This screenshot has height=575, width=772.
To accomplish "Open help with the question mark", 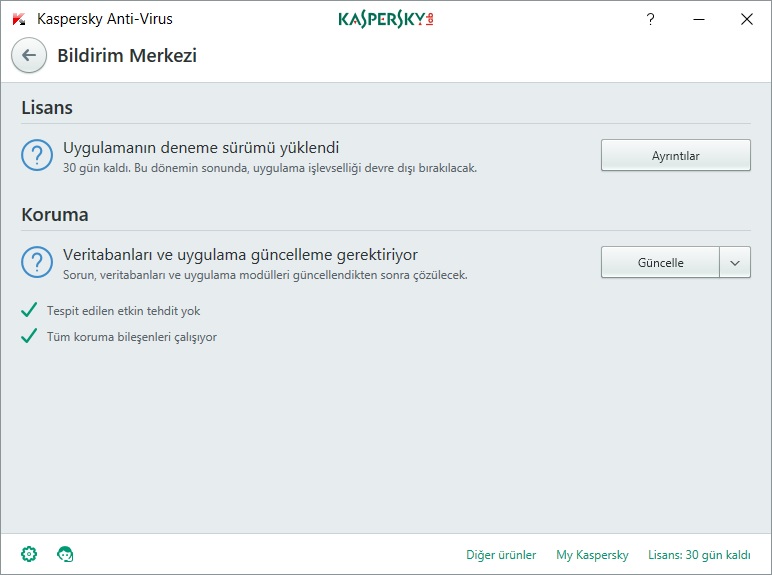I will (x=650, y=19).
